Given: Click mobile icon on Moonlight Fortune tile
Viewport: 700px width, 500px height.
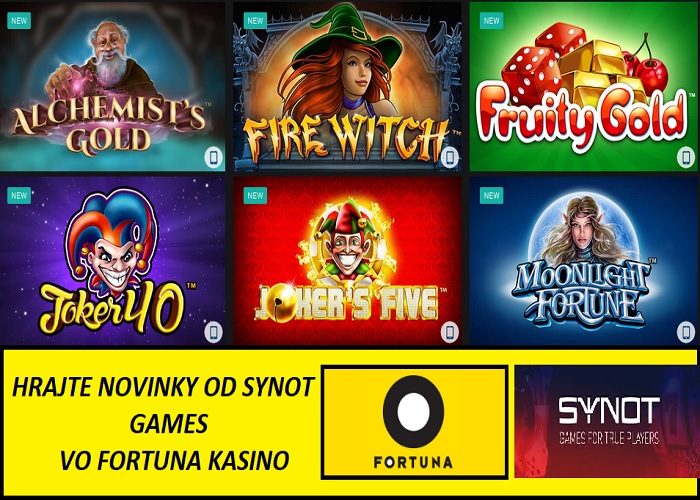Looking at the screenshot, I should point(686,332).
